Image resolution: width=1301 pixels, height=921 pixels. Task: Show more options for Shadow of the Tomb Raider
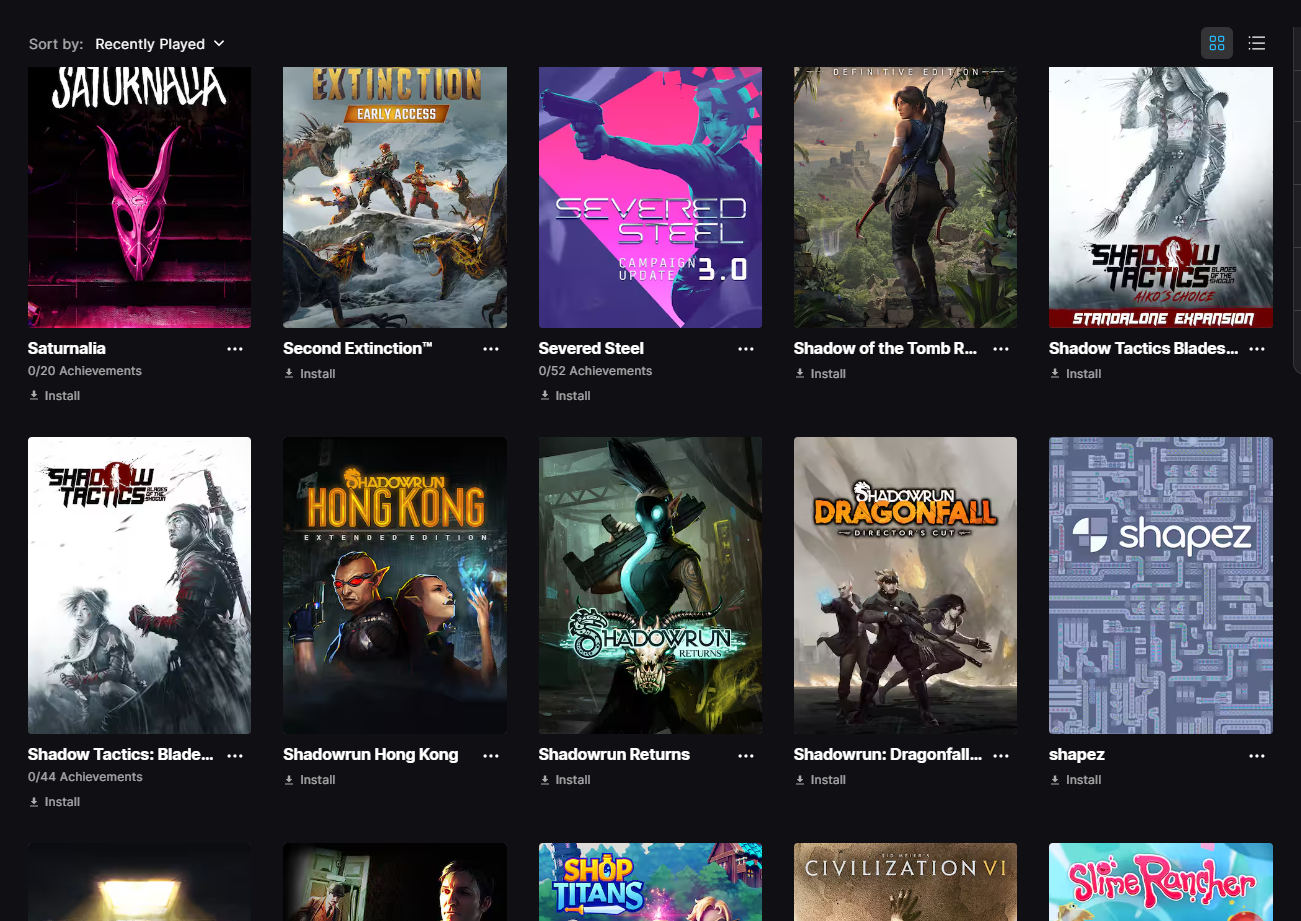1001,349
